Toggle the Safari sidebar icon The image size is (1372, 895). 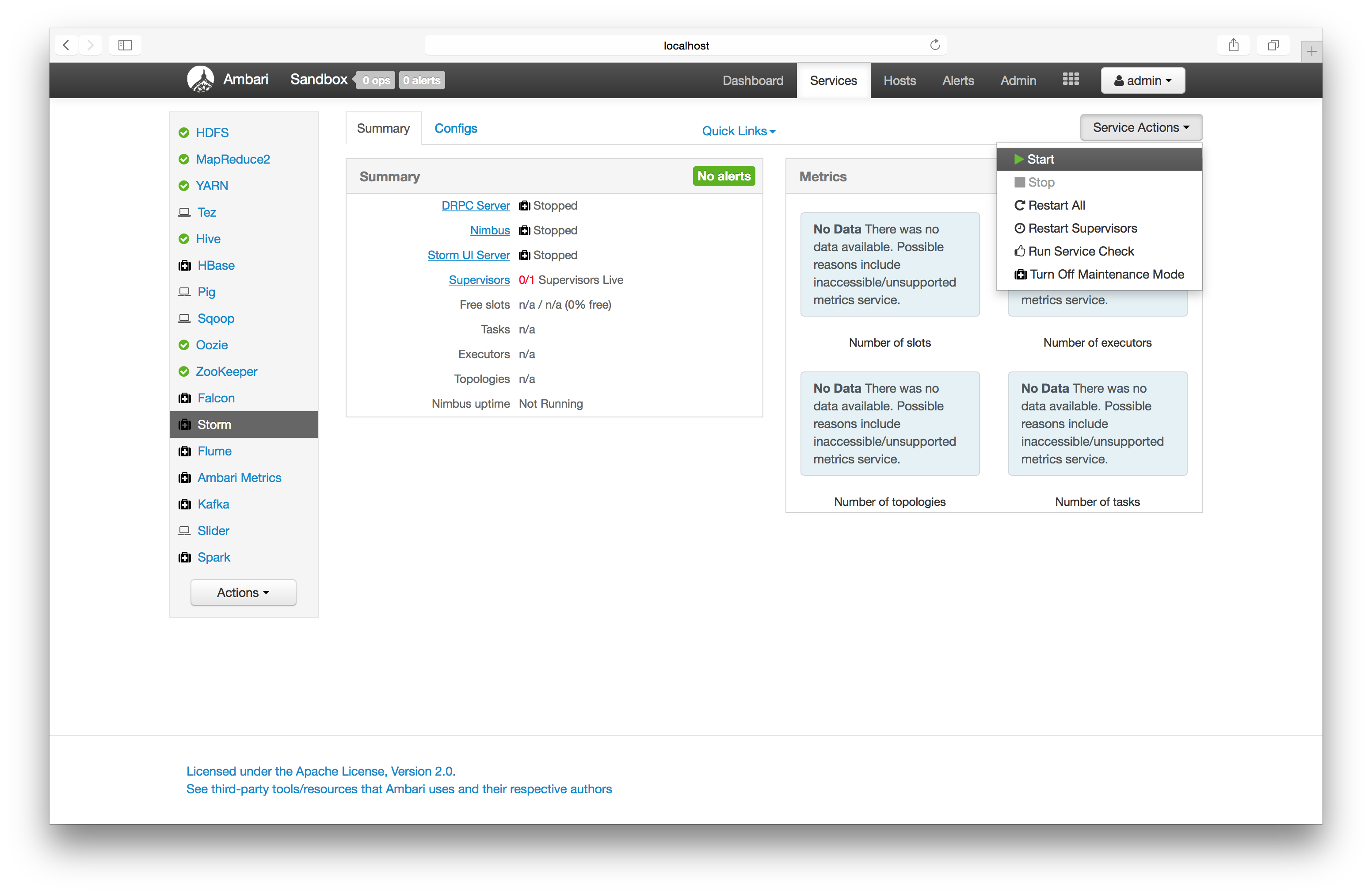tap(125, 45)
